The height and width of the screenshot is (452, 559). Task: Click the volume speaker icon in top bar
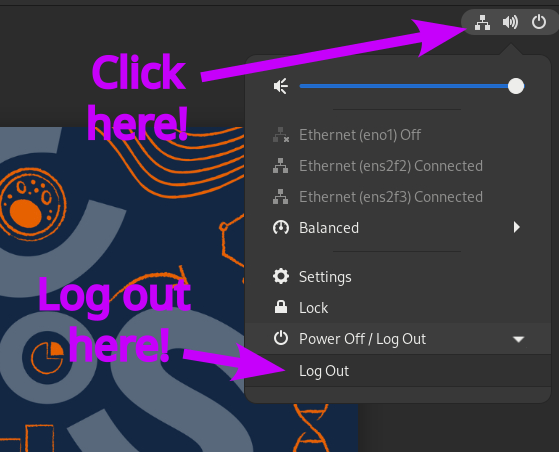click(510, 22)
